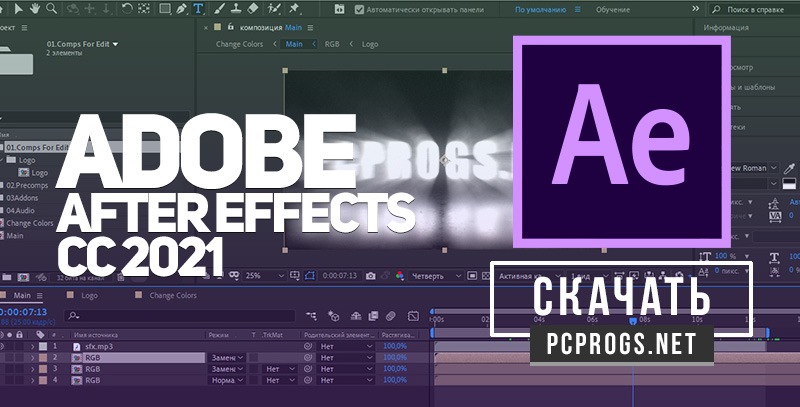Select the Rotation tool

click(127, 8)
